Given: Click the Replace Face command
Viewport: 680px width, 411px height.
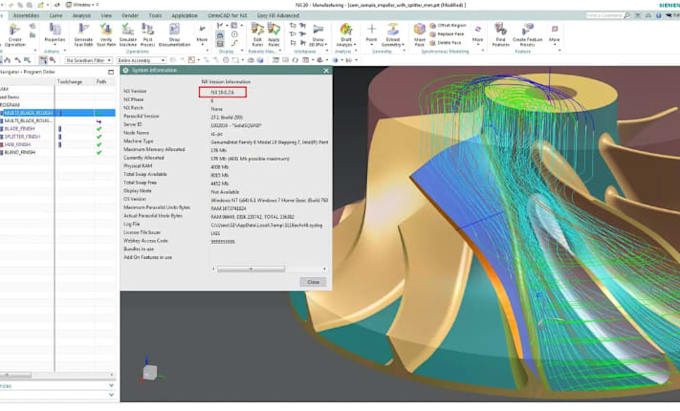Looking at the screenshot, I should coord(447,34).
